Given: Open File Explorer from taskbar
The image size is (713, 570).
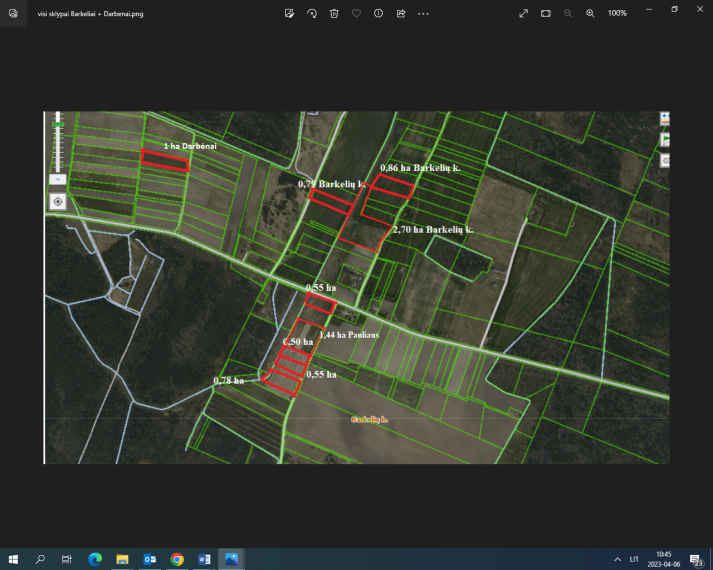Looking at the screenshot, I should pos(122,559).
